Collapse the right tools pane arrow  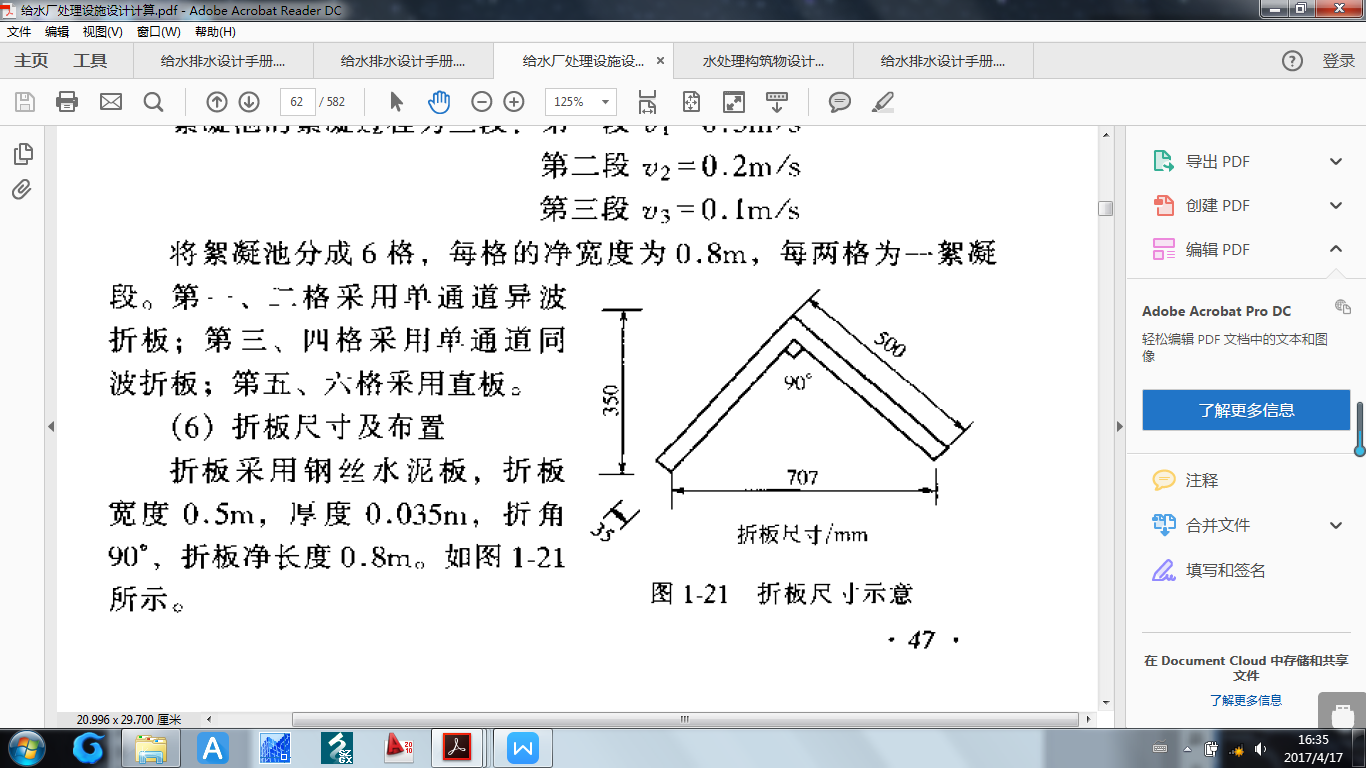1120,427
